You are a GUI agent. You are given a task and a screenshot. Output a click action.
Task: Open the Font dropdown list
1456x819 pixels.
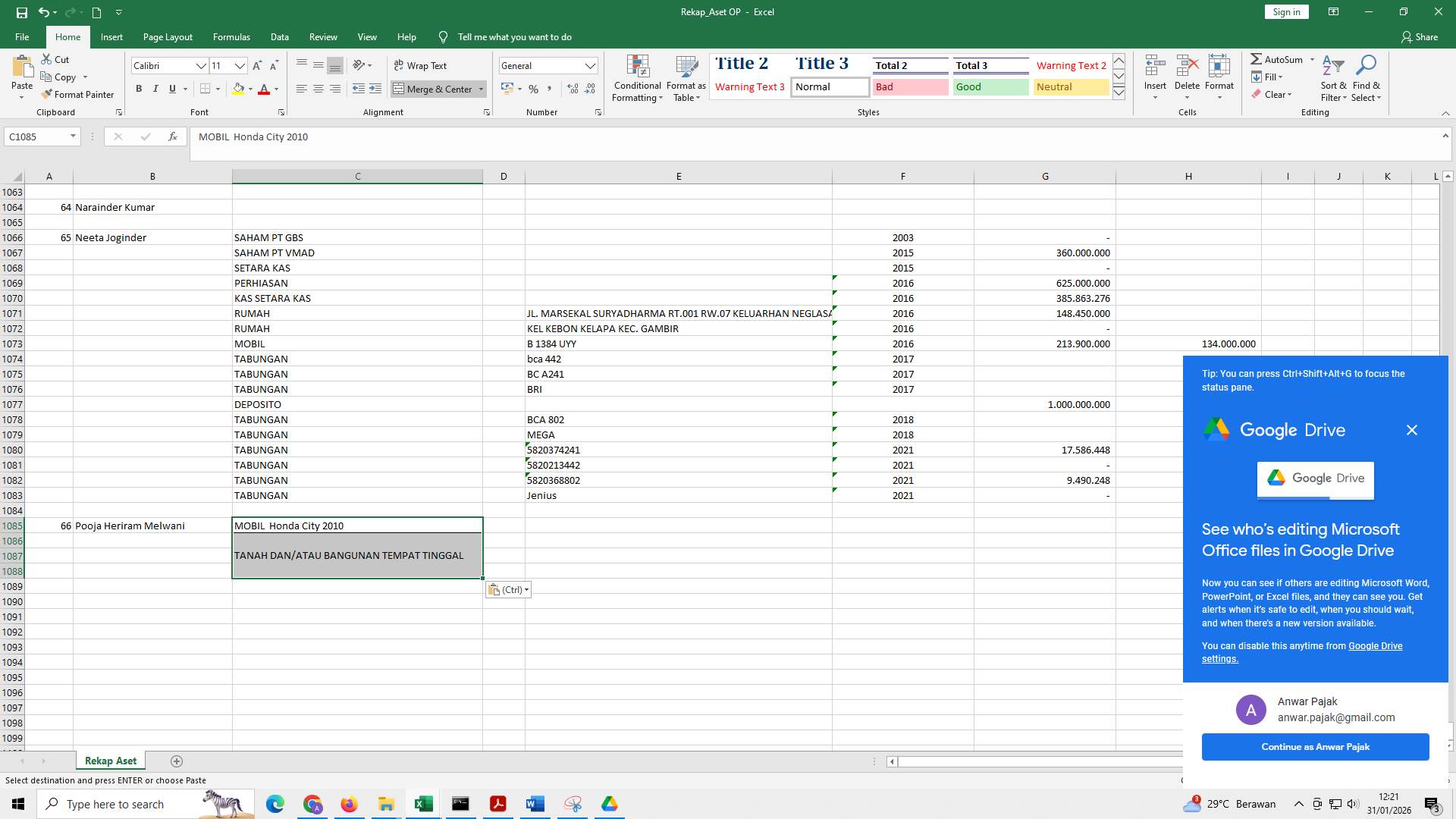201,65
